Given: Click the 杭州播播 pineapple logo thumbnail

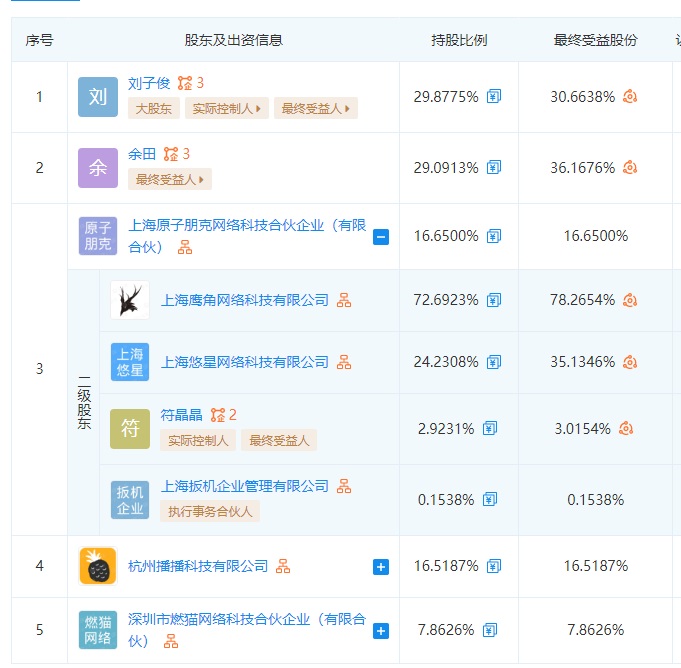Looking at the screenshot, I should (98, 566).
